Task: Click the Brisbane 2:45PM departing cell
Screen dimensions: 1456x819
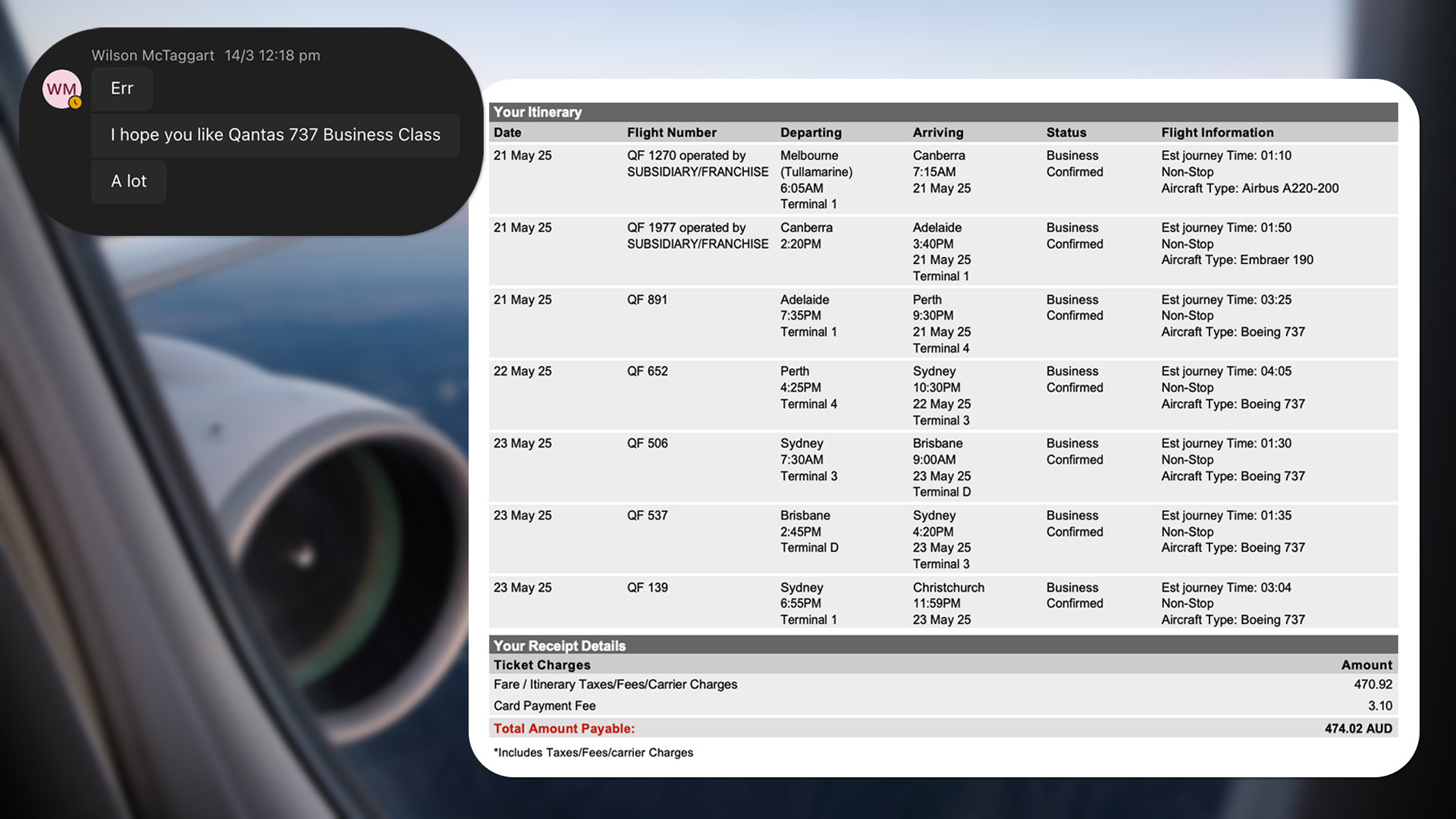Action: point(809,532)
